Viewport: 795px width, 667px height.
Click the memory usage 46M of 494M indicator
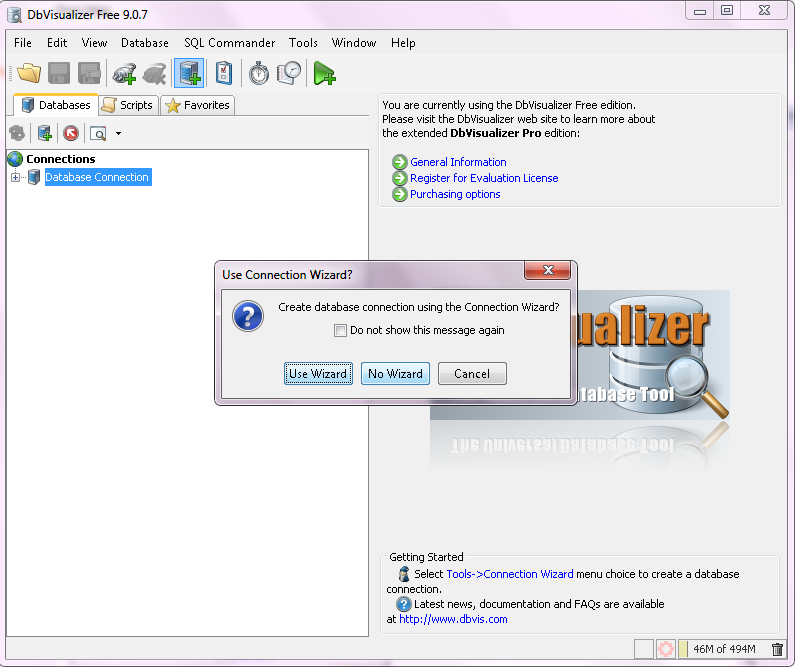tap(724, 649)
